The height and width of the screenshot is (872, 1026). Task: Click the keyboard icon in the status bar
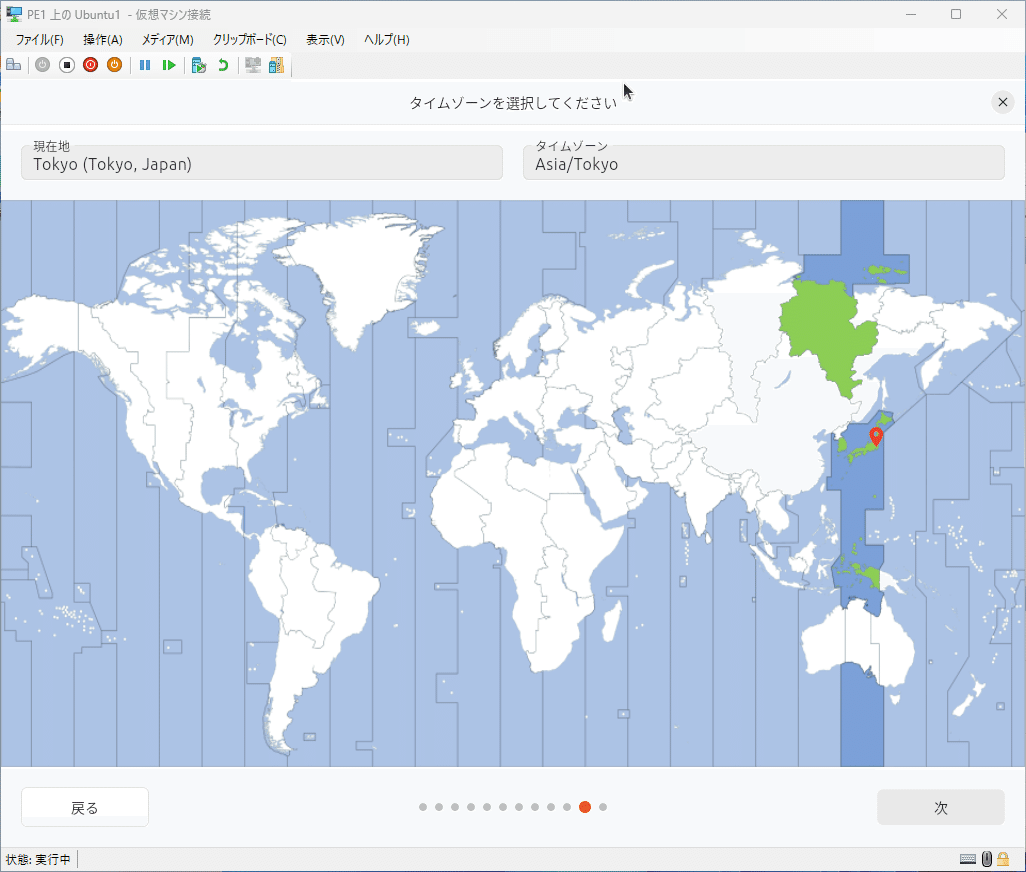(x=968, y=859)
